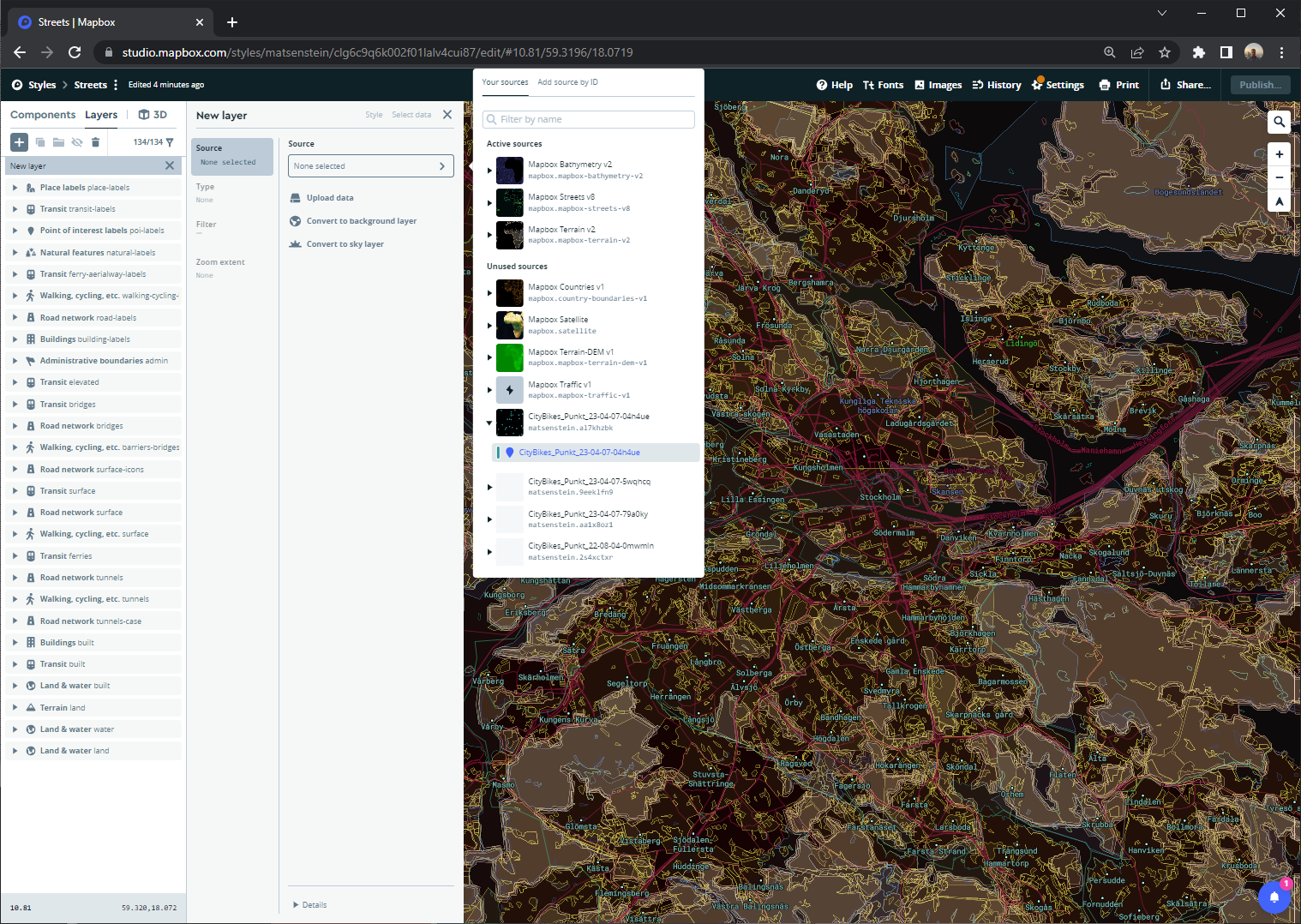Toggle the 3D view mode
The image size is (1301, 924).
click(153, 115)
